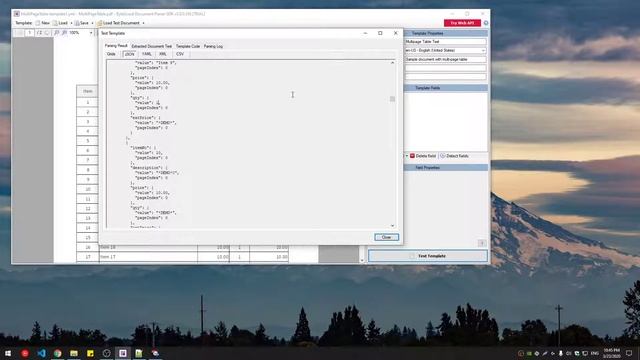Image resolution: width=640 pixels, height=360 pixels.
Task: Open the Load Test Document dropdown arrow
Action: [143, 23]
